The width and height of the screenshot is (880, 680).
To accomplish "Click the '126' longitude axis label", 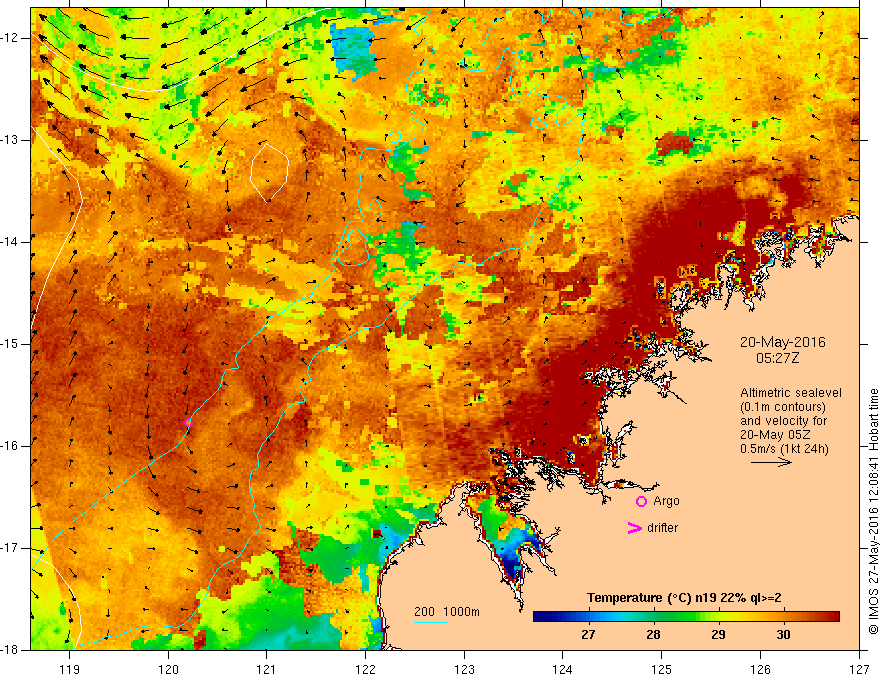I will tap(760, 669).
